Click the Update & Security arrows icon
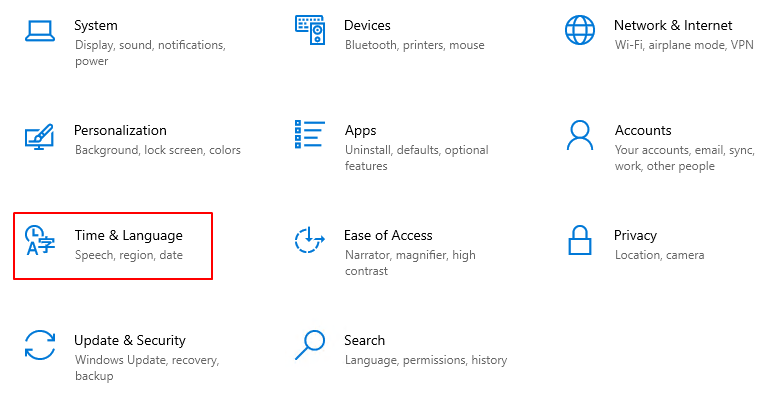This screenshot has width=774, height=402. pyautogui.click(x=40, y=345)
